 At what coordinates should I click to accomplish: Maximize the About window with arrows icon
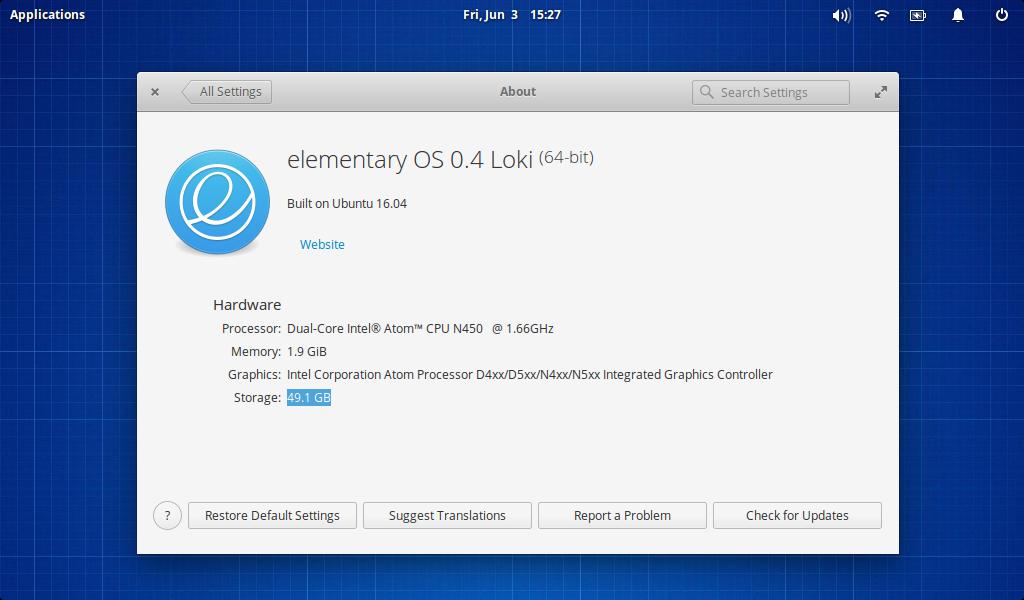pos(881,92)
